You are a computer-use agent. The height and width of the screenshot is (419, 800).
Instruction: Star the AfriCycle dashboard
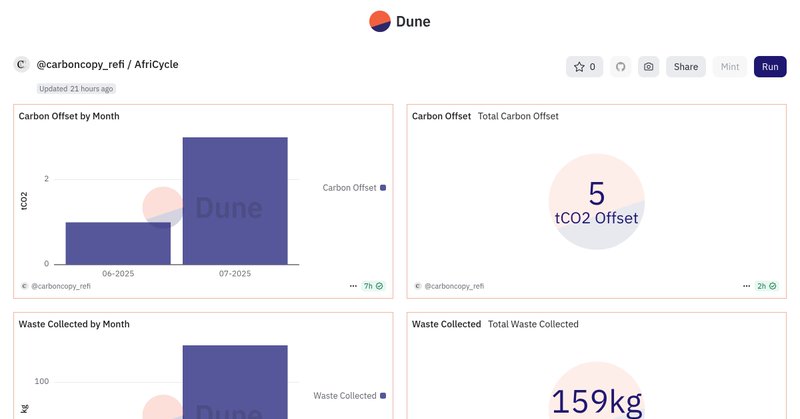585,67
